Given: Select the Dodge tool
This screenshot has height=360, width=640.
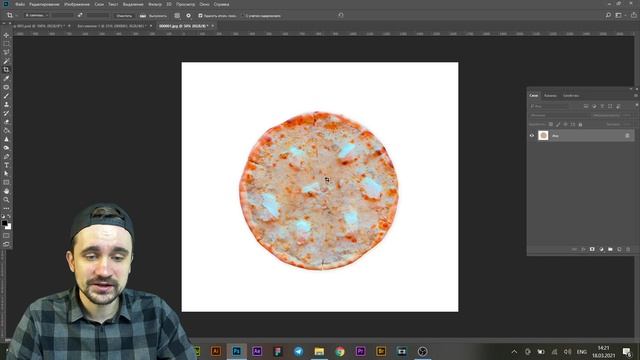Looking at the screenshot, I should (x=6, y=148).
